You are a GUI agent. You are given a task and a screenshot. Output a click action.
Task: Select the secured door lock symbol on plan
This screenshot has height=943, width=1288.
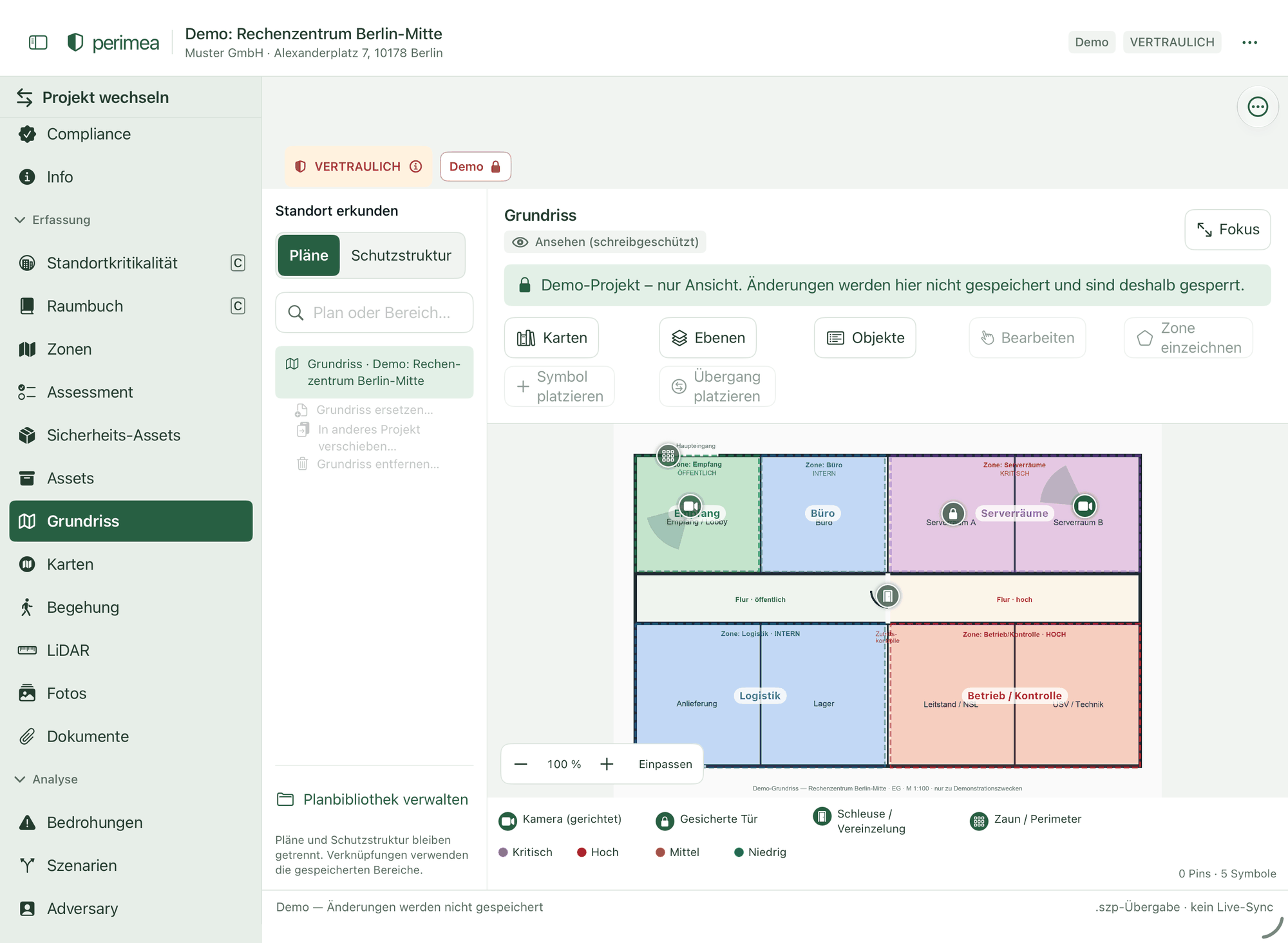point(953,514)
